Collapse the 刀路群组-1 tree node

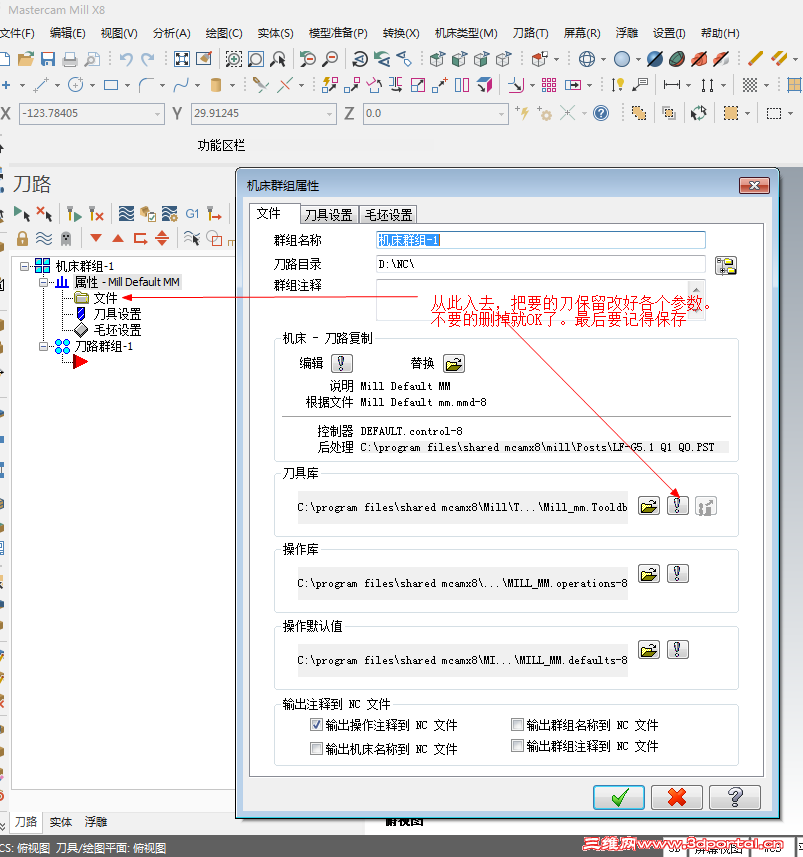coord(43,347)
